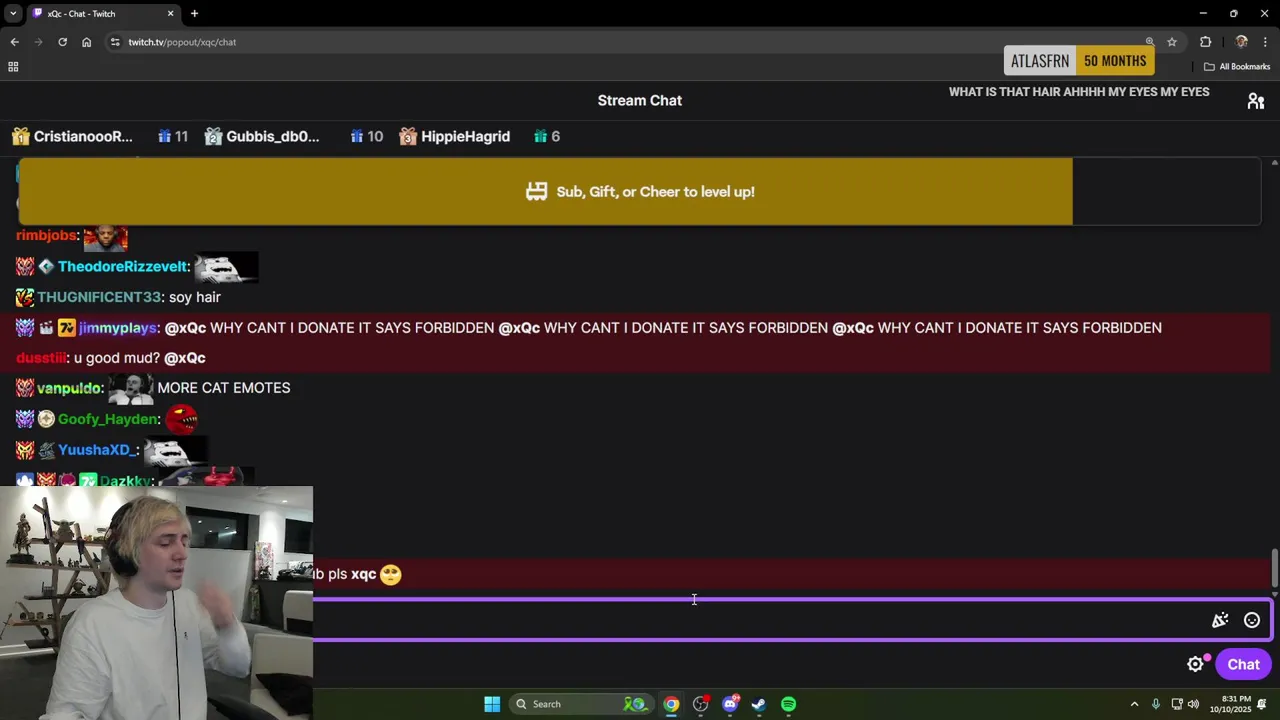Go back in browser history
1280x720 pixels.
pyautogui.click(x=14, y=42)
